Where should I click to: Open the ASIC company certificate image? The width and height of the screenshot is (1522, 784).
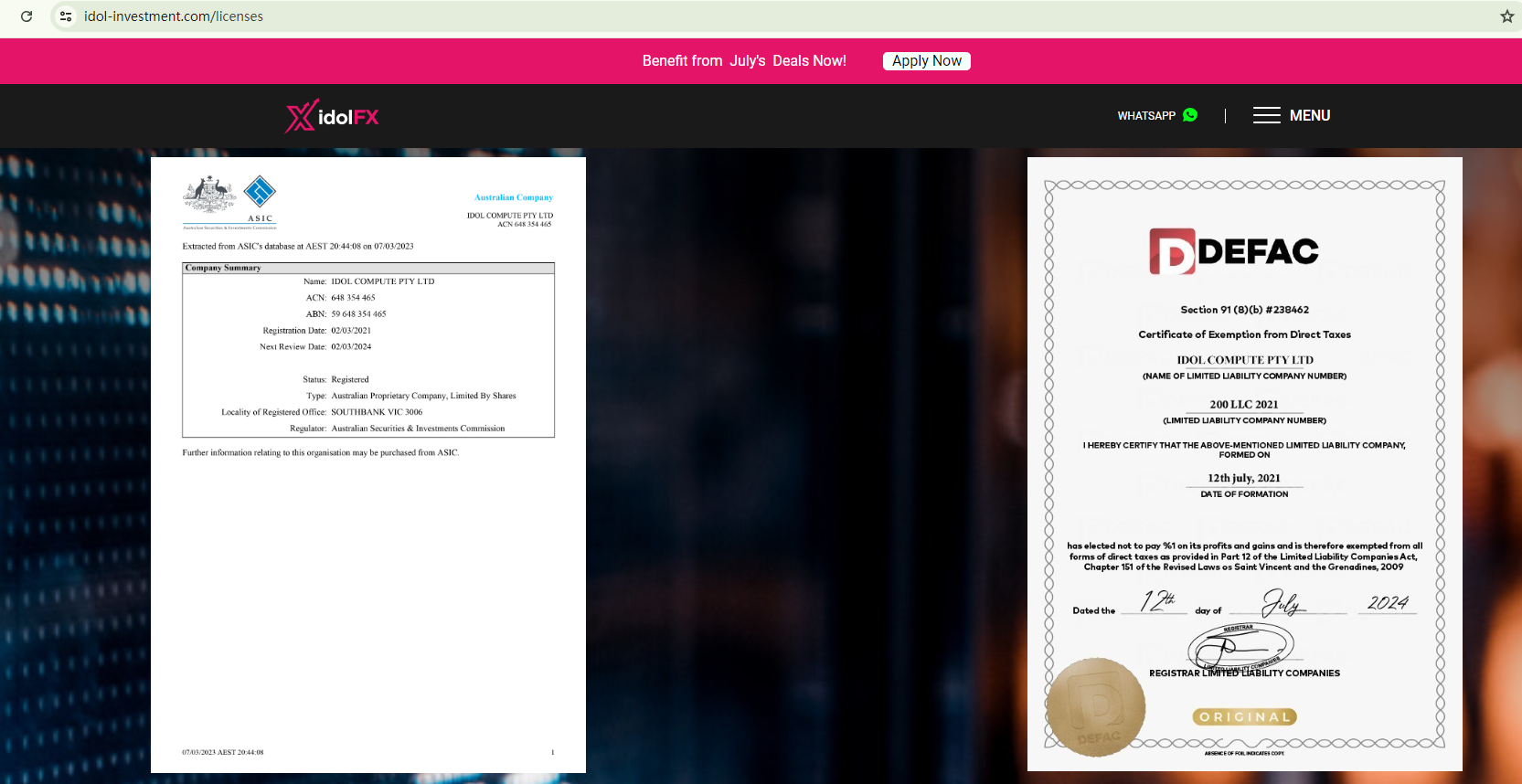368,465
